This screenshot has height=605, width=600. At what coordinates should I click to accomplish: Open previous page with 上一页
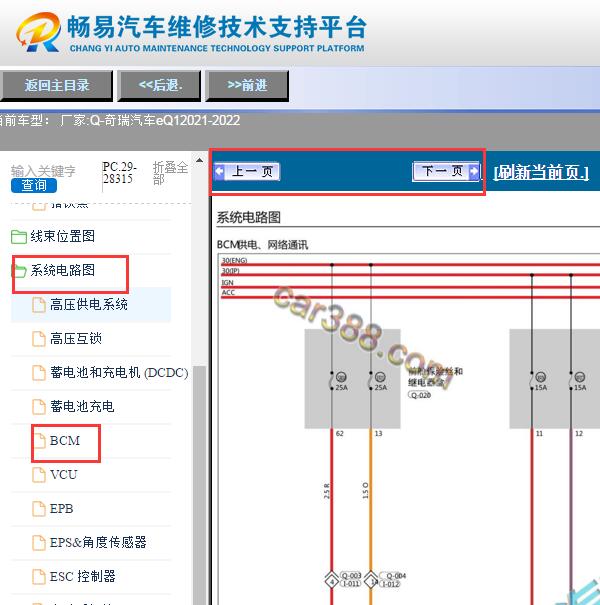pyautogui.click(x=247, y=171)
